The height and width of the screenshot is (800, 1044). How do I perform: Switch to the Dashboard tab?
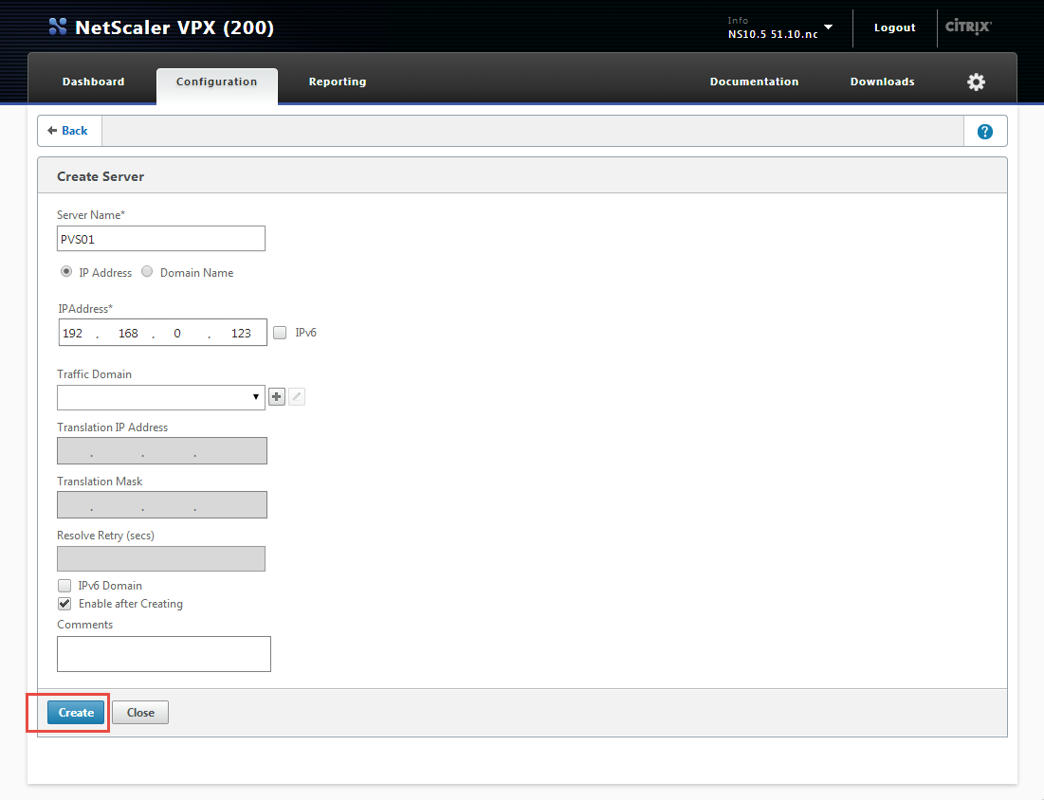[93, 82]
